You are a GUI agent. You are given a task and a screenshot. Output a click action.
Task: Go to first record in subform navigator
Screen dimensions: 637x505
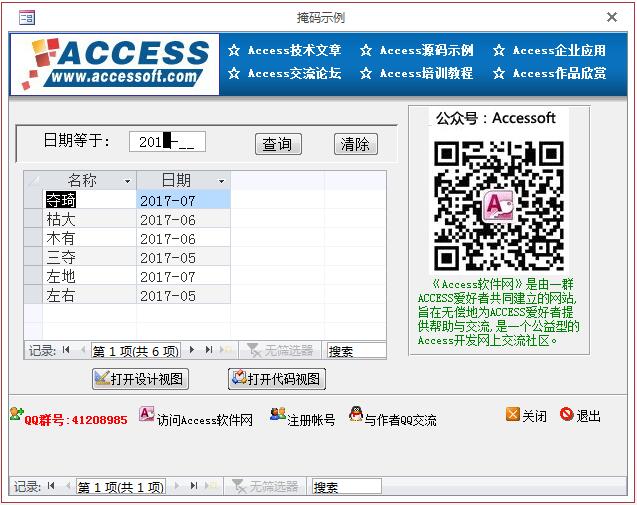pyautogui.click(x=66, y=350)
